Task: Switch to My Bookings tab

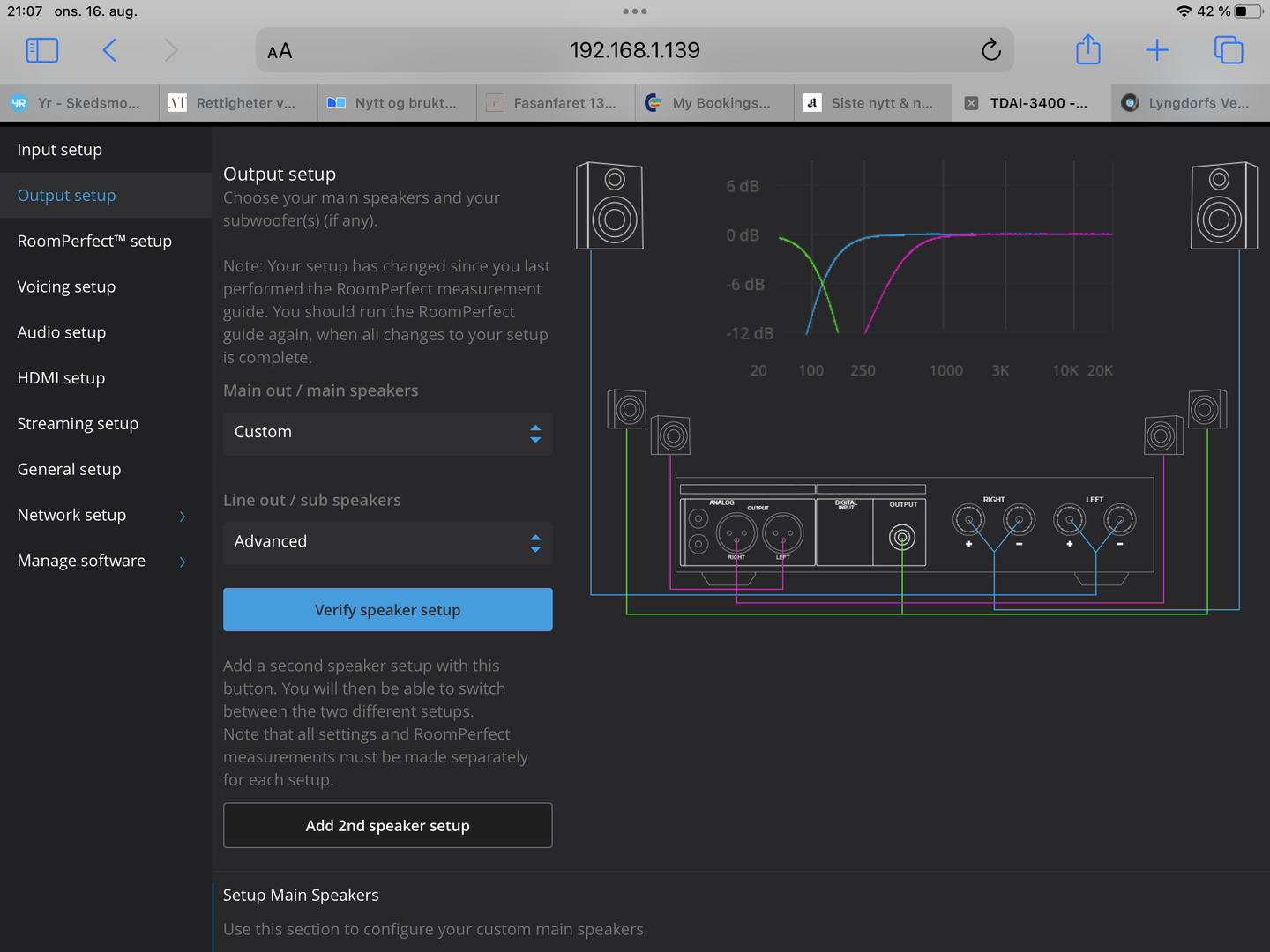Action: pos(714,103)
